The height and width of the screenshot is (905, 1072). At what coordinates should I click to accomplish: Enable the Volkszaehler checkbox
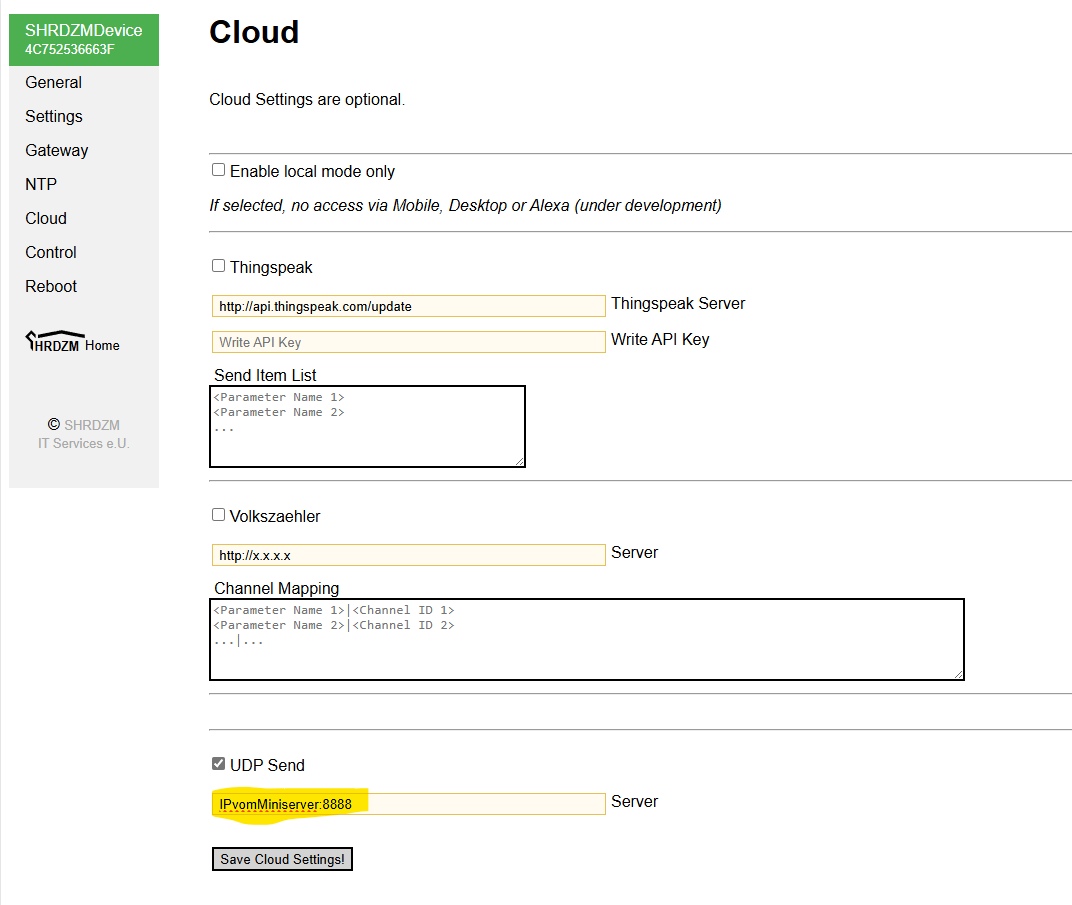(218, 515)
